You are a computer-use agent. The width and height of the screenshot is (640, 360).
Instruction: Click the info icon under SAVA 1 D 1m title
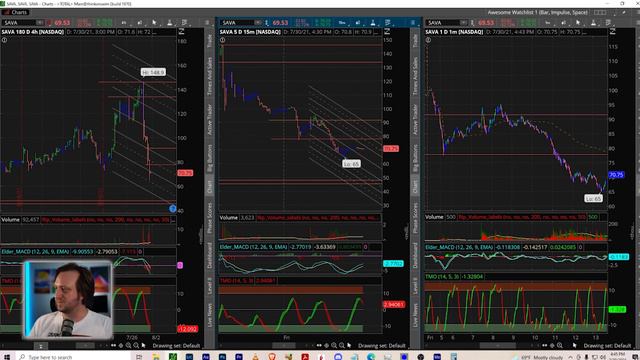(428, 40)
